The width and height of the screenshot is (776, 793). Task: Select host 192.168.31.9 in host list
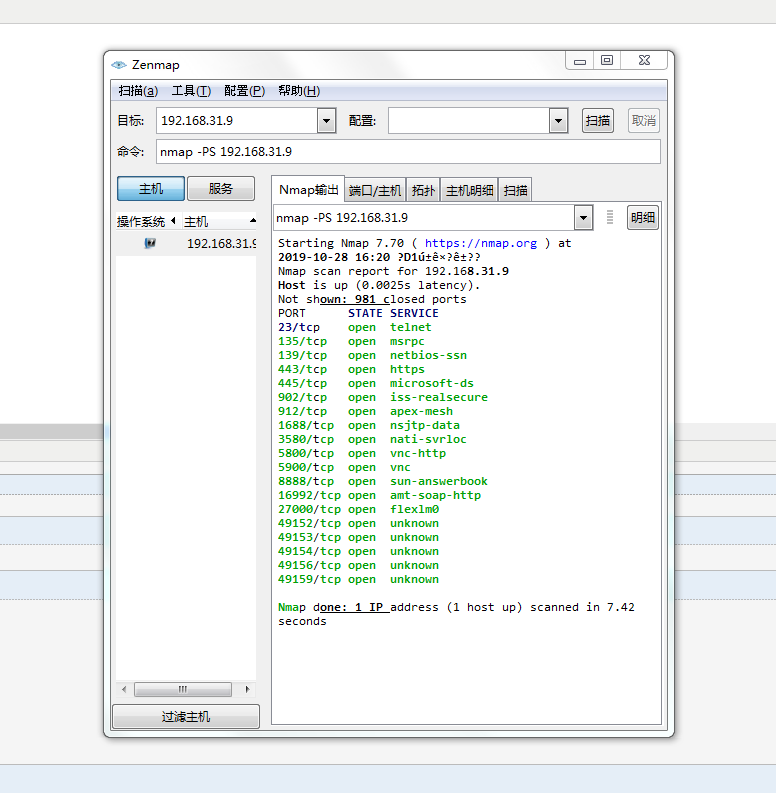186,243
